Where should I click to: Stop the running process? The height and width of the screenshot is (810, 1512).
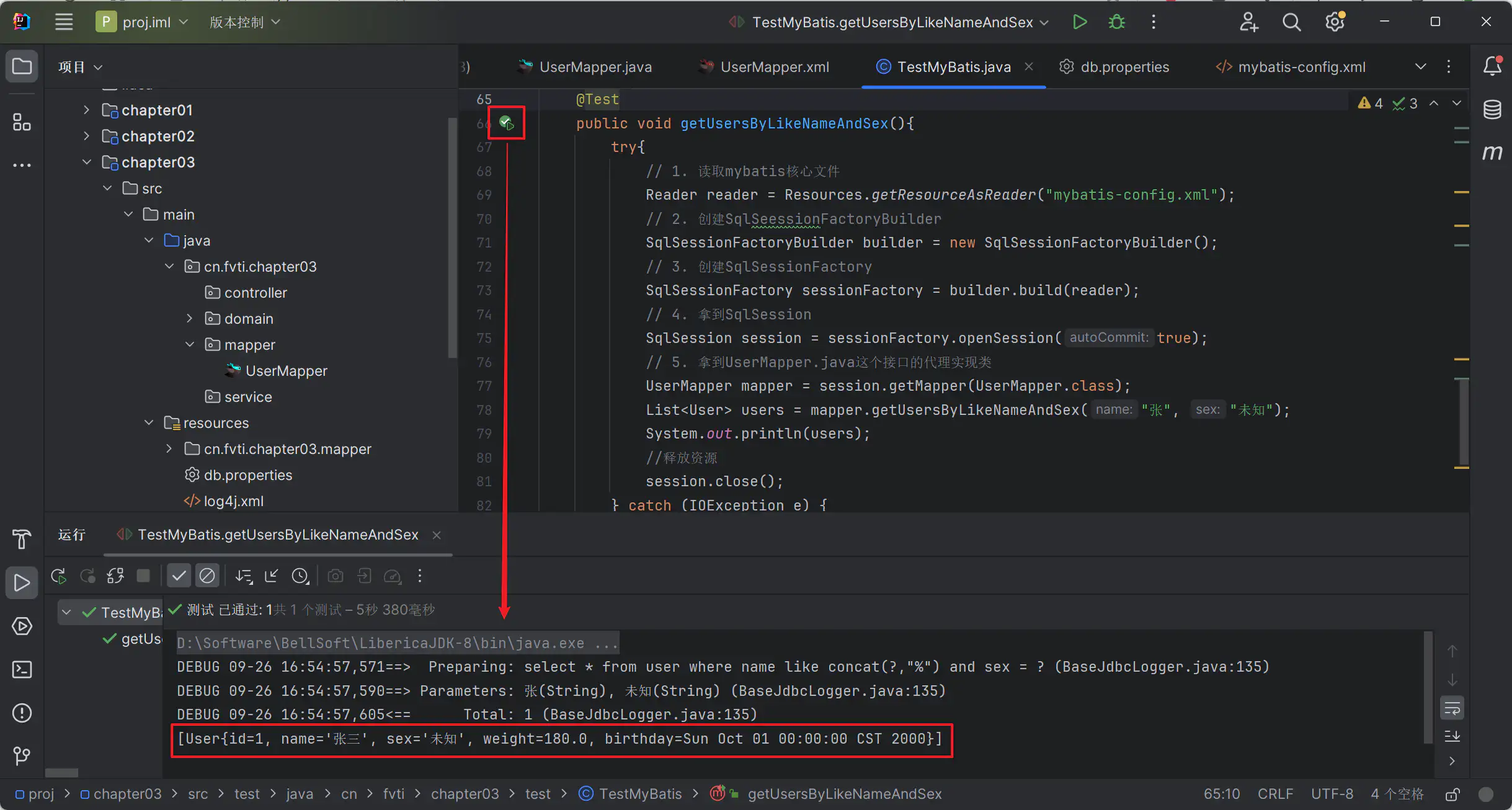click(x=143, y=576)
